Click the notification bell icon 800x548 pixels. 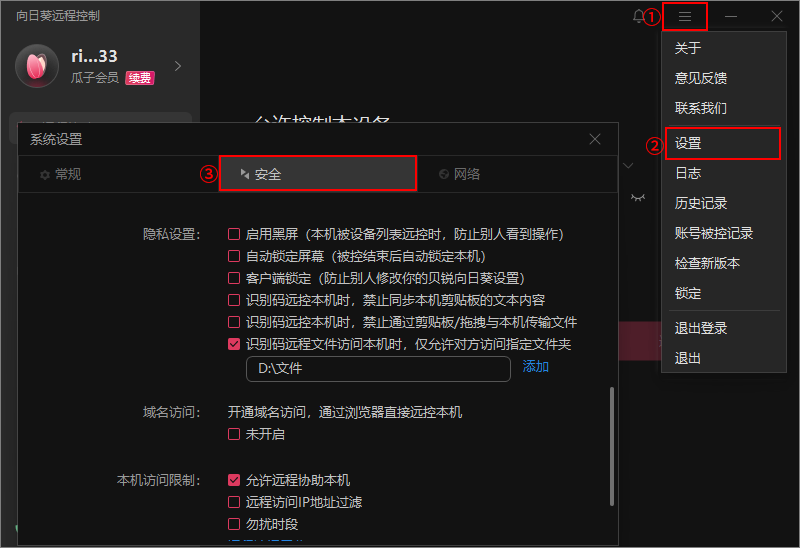click(640, 17)
